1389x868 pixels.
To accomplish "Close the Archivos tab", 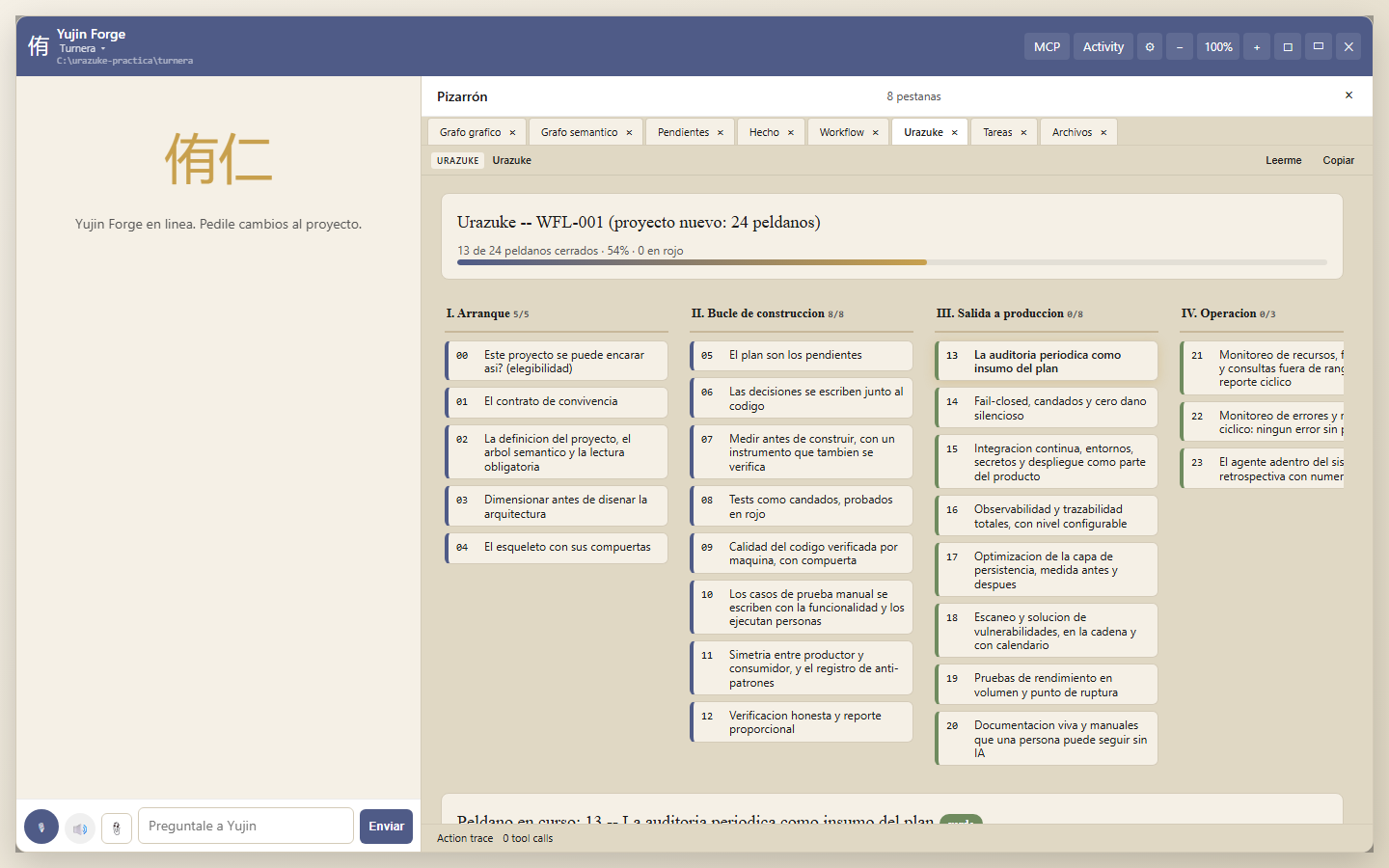I will [x=1103, y=133].
